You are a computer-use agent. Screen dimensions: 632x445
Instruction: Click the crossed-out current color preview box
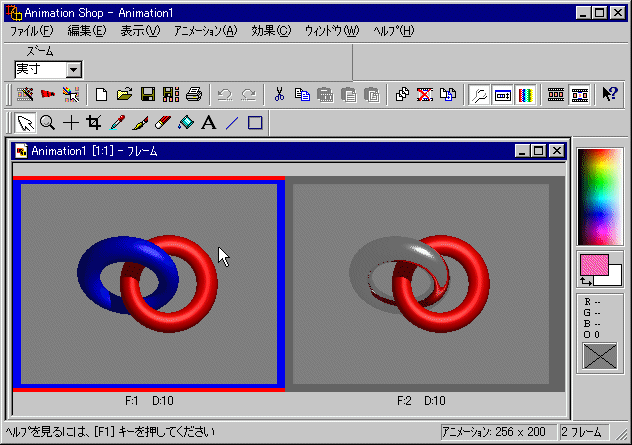pyautogui.click(x=600, y=356)
